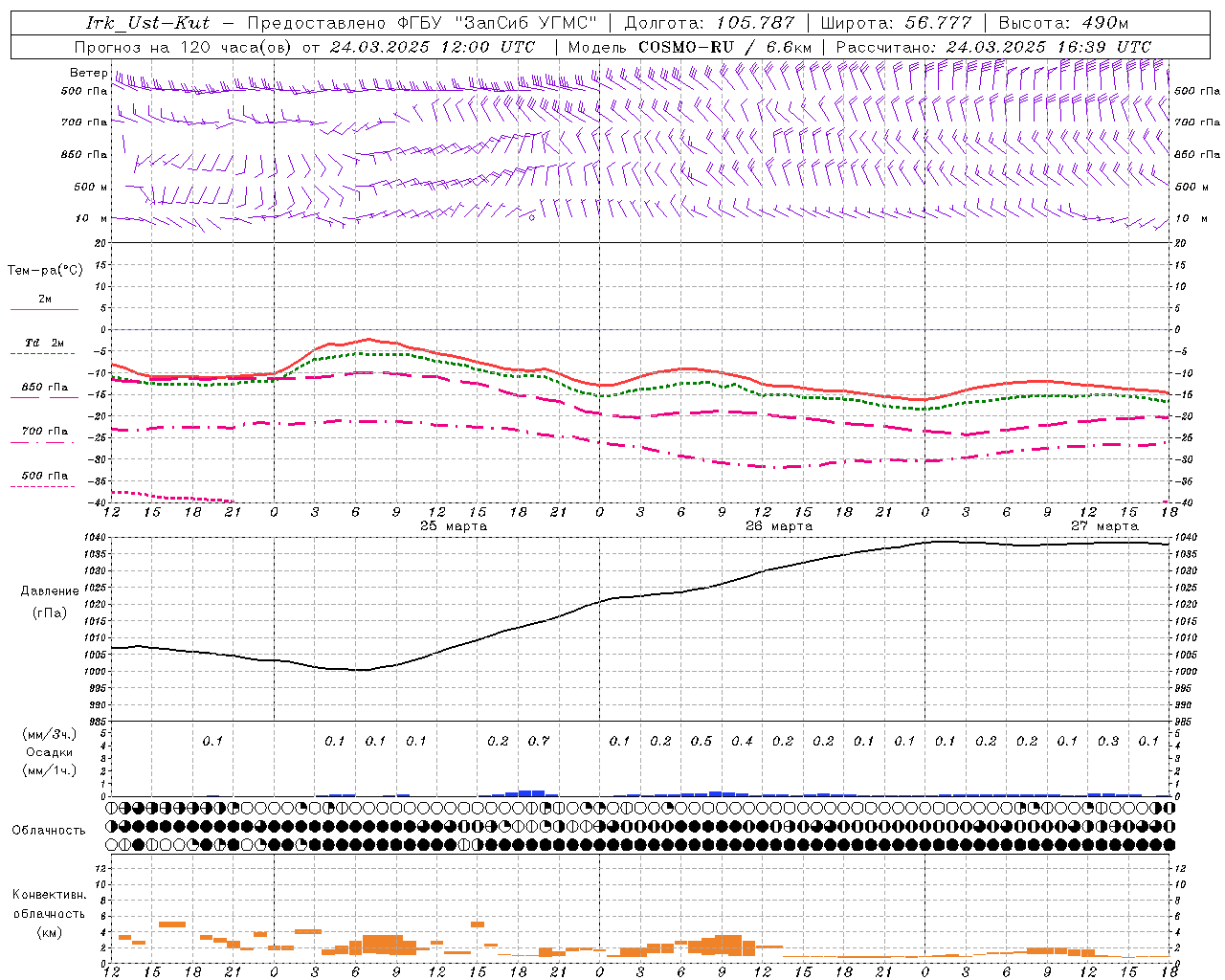Click the station title "Irk_Ust-Kut"
1225x980 pixels.
click(147, 23)
